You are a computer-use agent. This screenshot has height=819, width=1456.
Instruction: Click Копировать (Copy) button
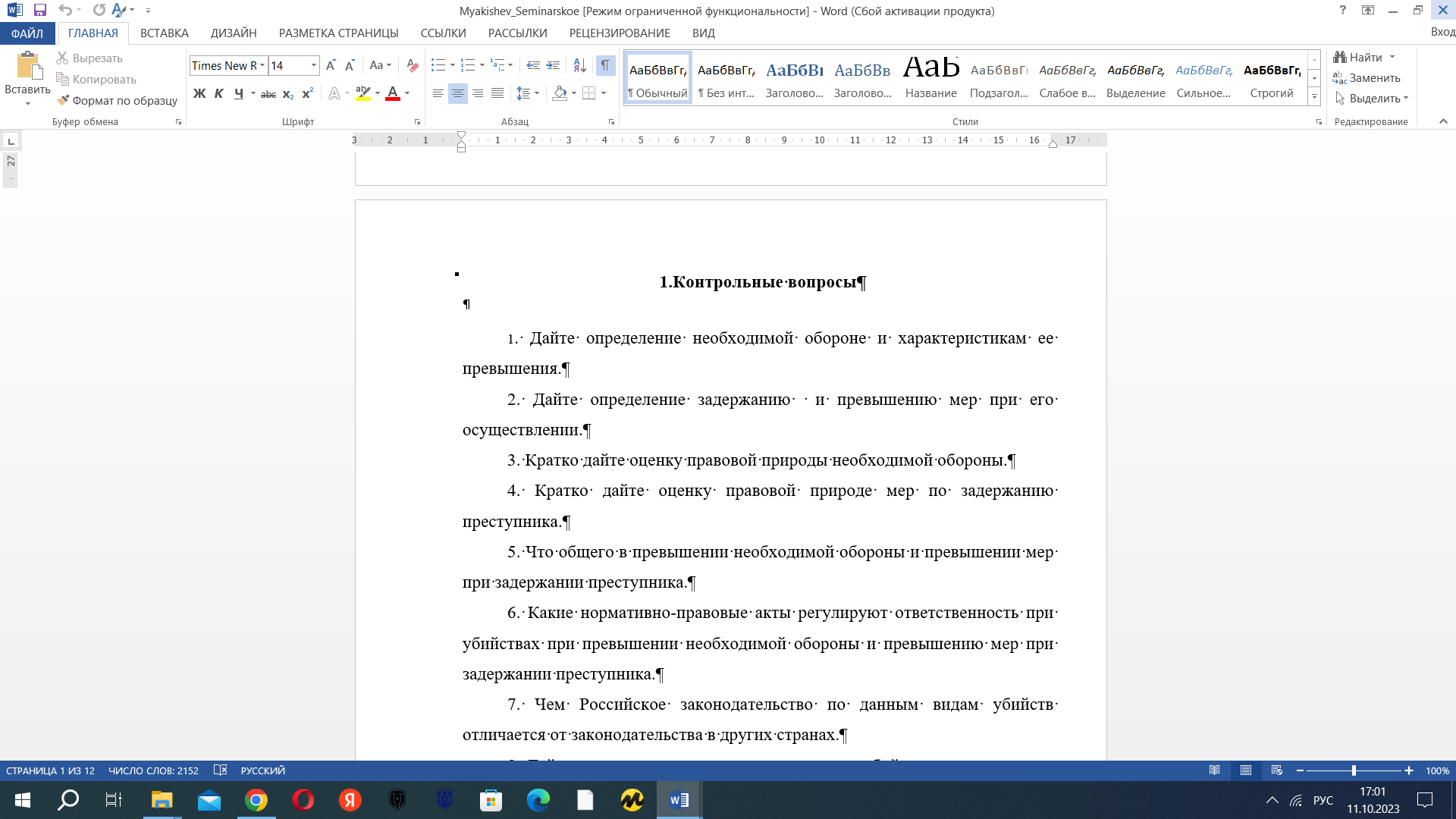(96, 79)
